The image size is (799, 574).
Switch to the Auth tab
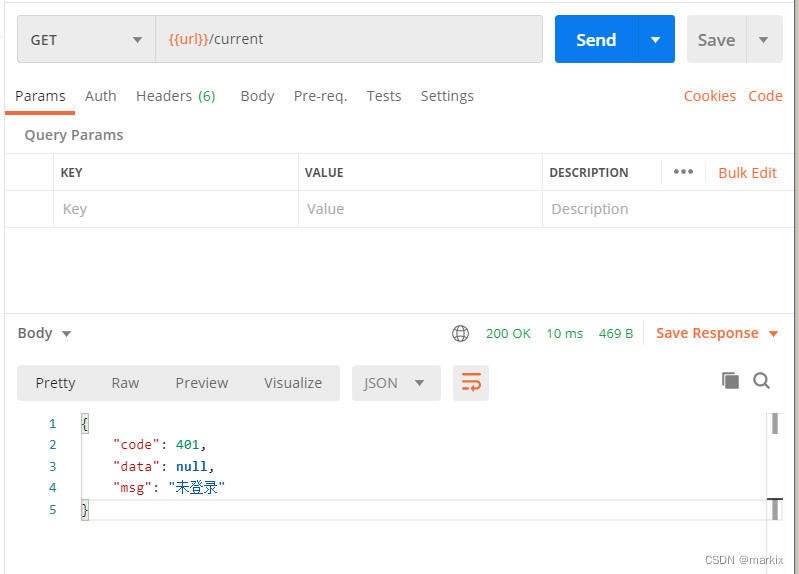tap(100, 96)
